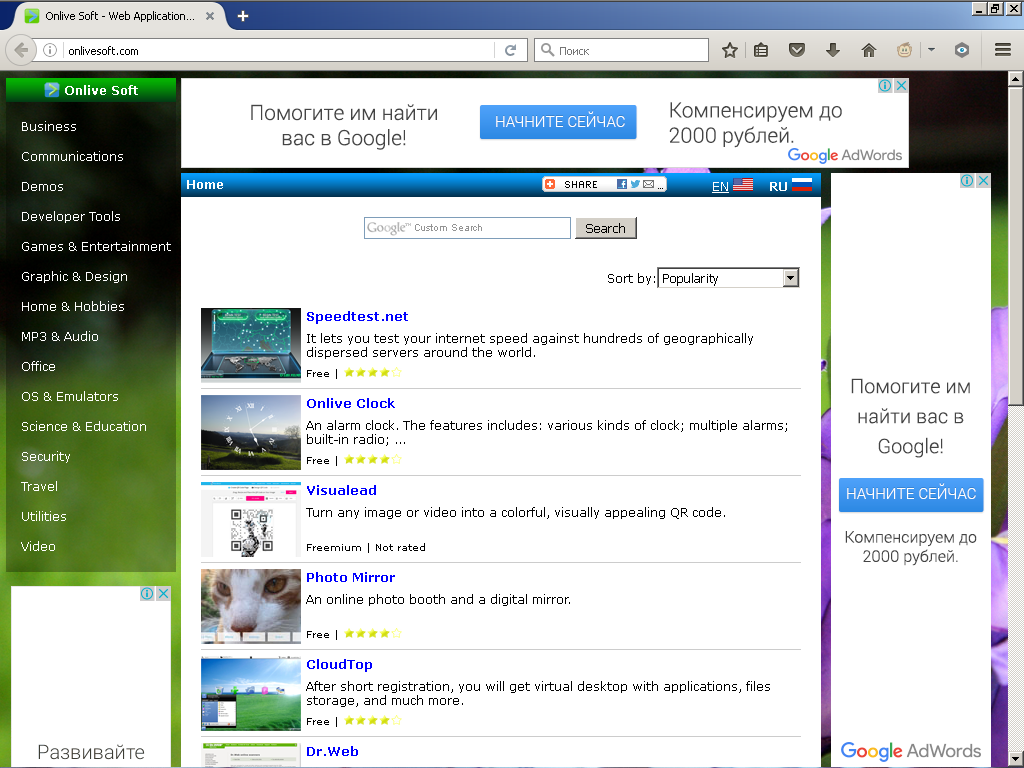
Task: Reload the current page
Action: coord(511,50)
